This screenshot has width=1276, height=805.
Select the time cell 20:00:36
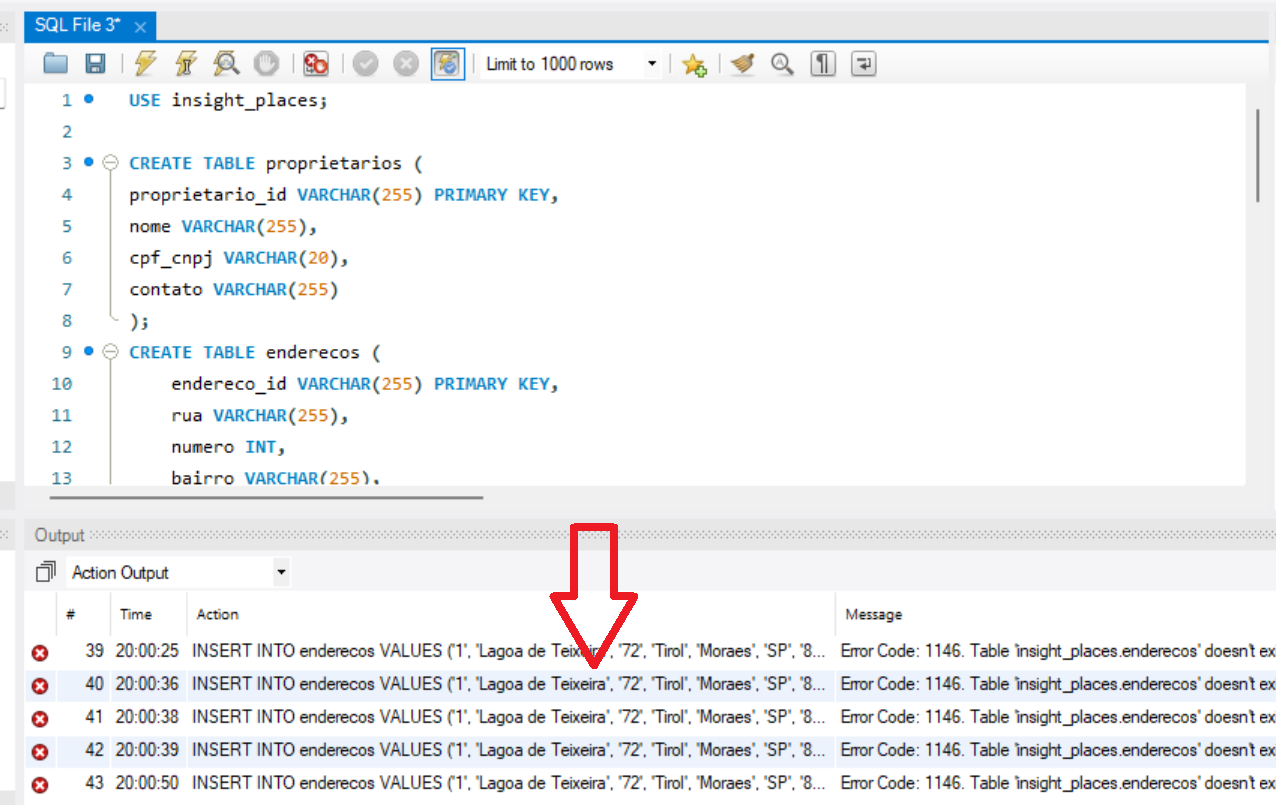tap(147, 684)
